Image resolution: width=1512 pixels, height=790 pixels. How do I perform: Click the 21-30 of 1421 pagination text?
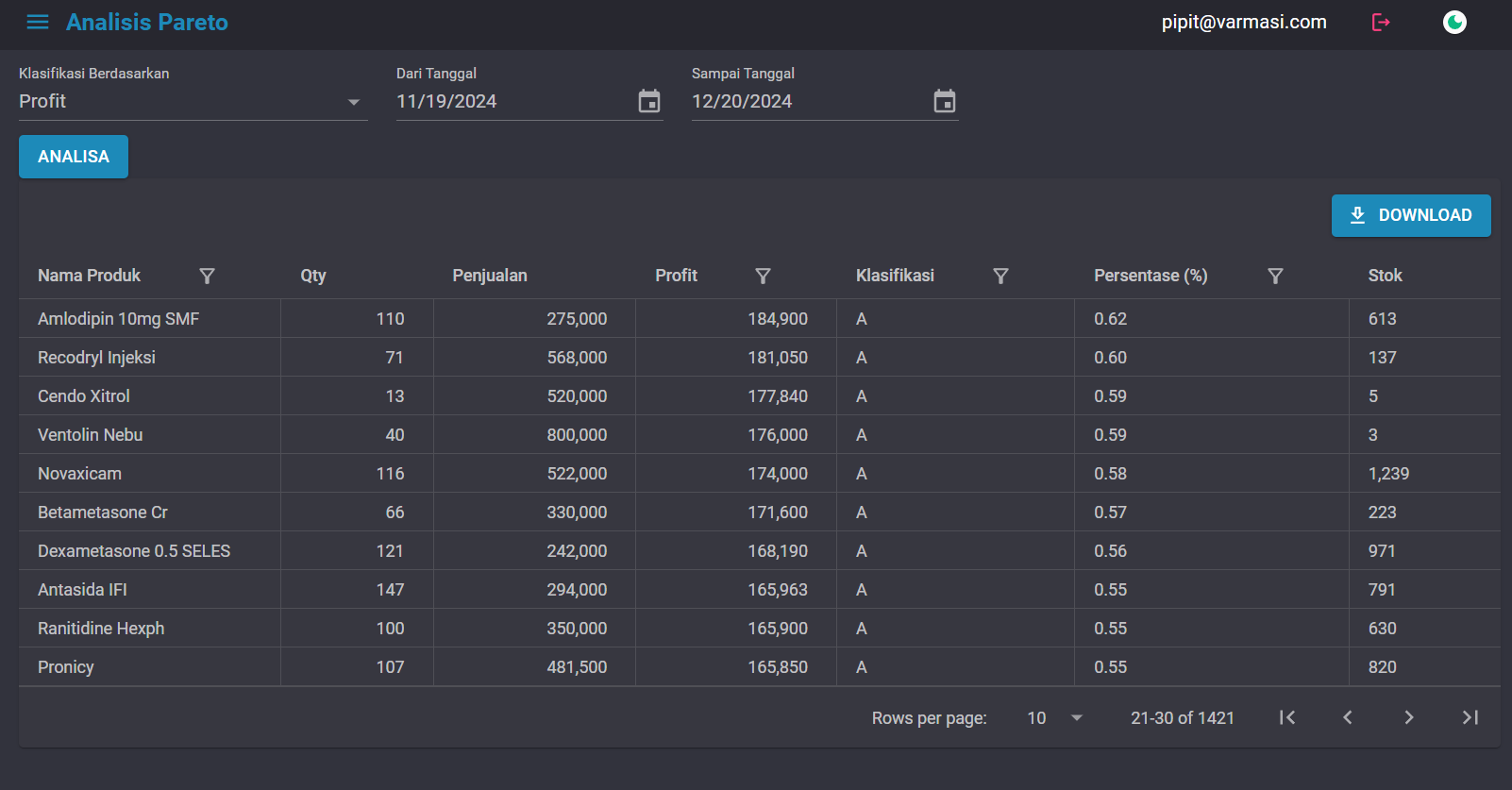point(1183,718)
